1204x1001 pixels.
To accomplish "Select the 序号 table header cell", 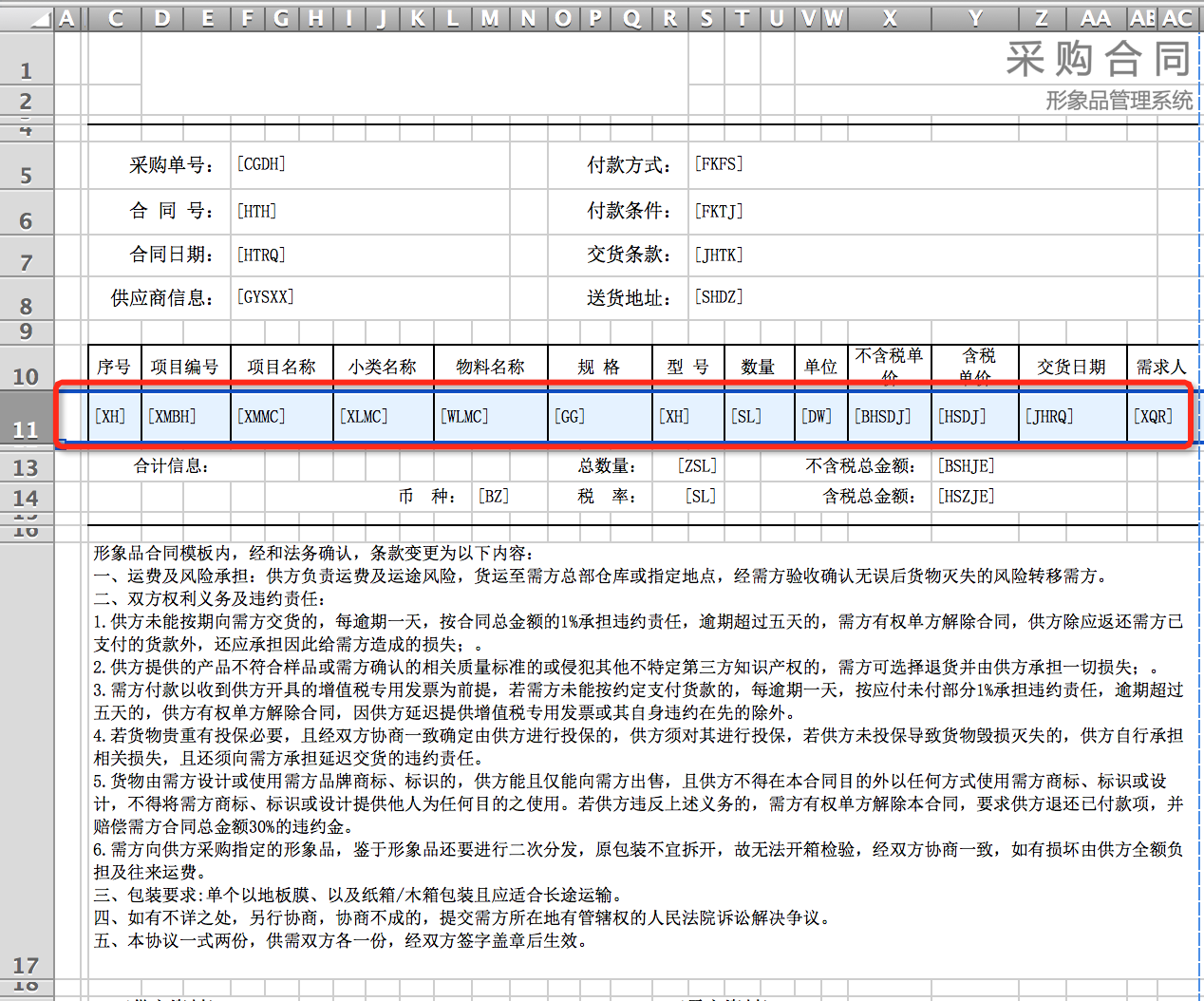I will [114, 364].
